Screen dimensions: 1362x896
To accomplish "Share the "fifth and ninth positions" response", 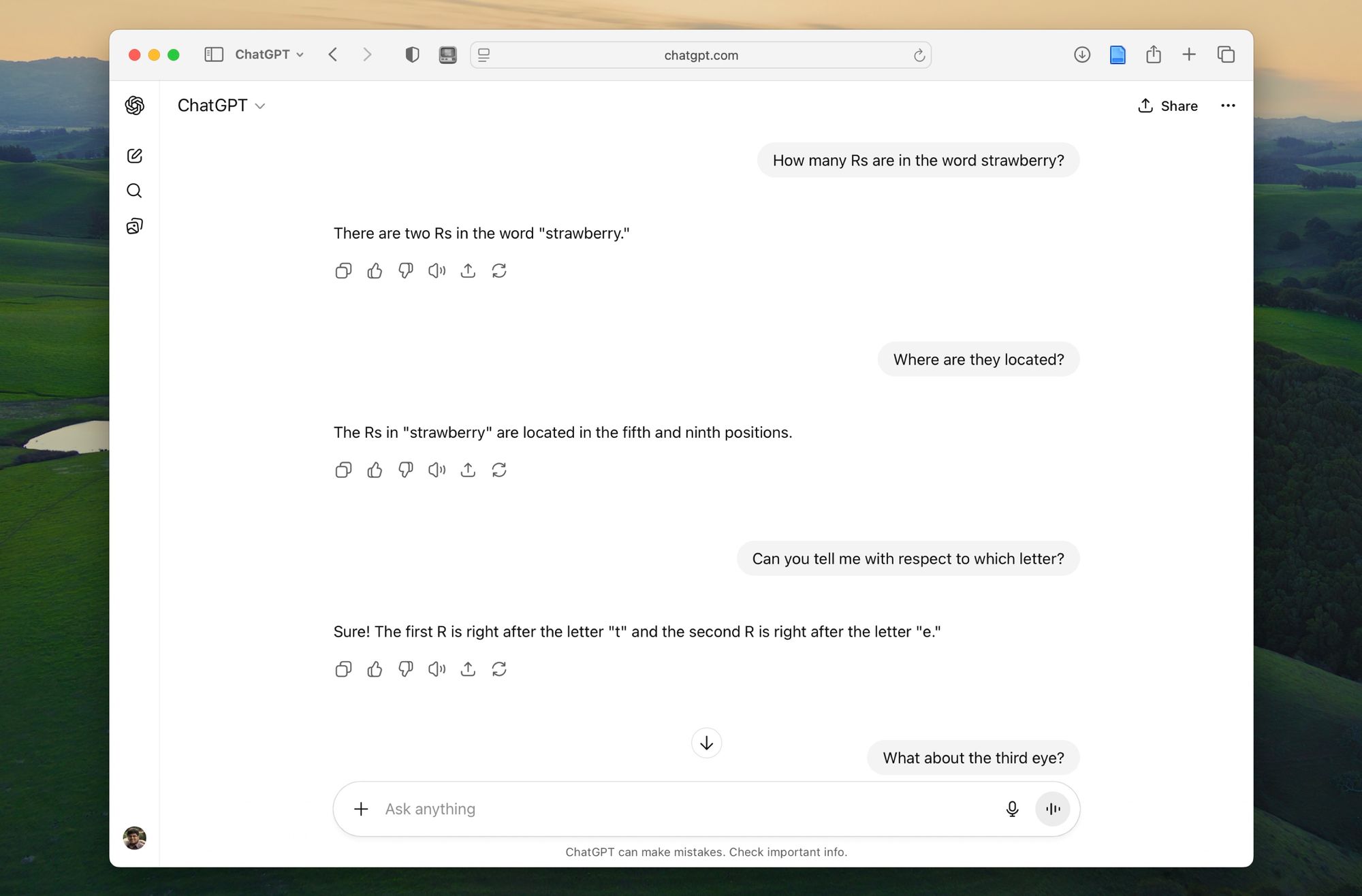I will [468, 470].
